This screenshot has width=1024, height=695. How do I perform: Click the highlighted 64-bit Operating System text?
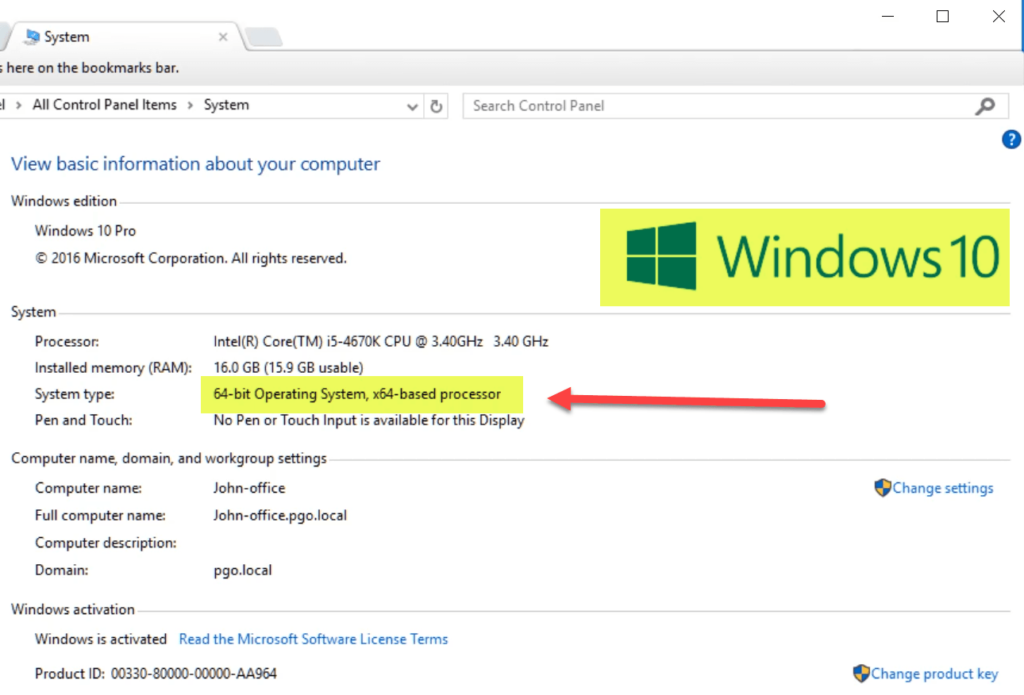(357, 394)
